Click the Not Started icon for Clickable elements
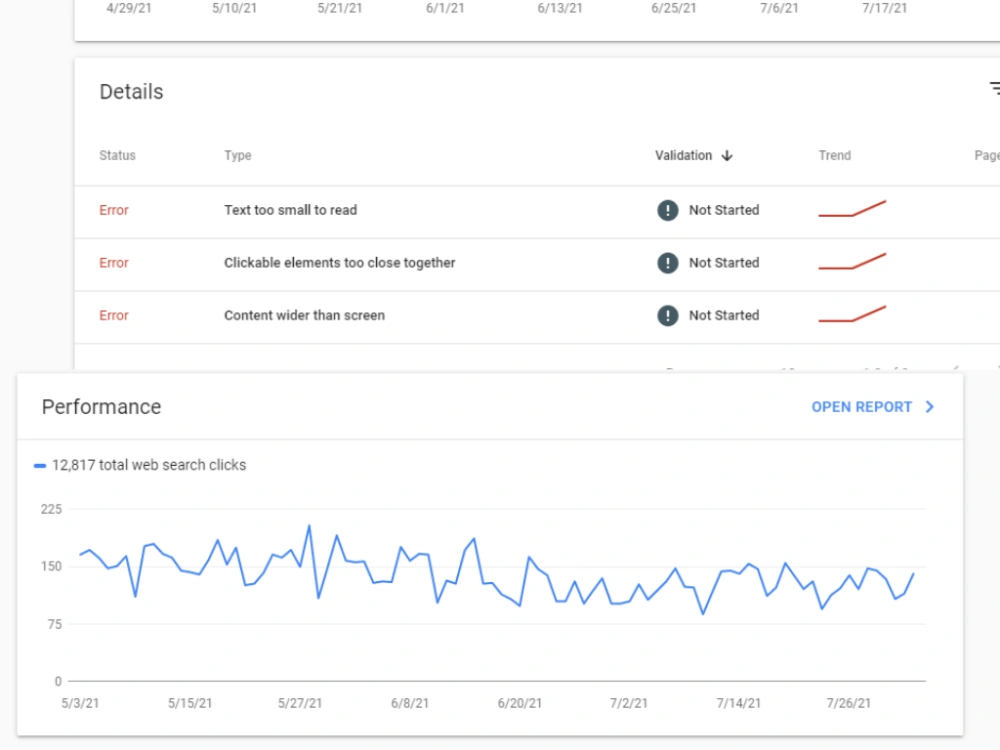The image size is (1000, 750). (668, 263)
